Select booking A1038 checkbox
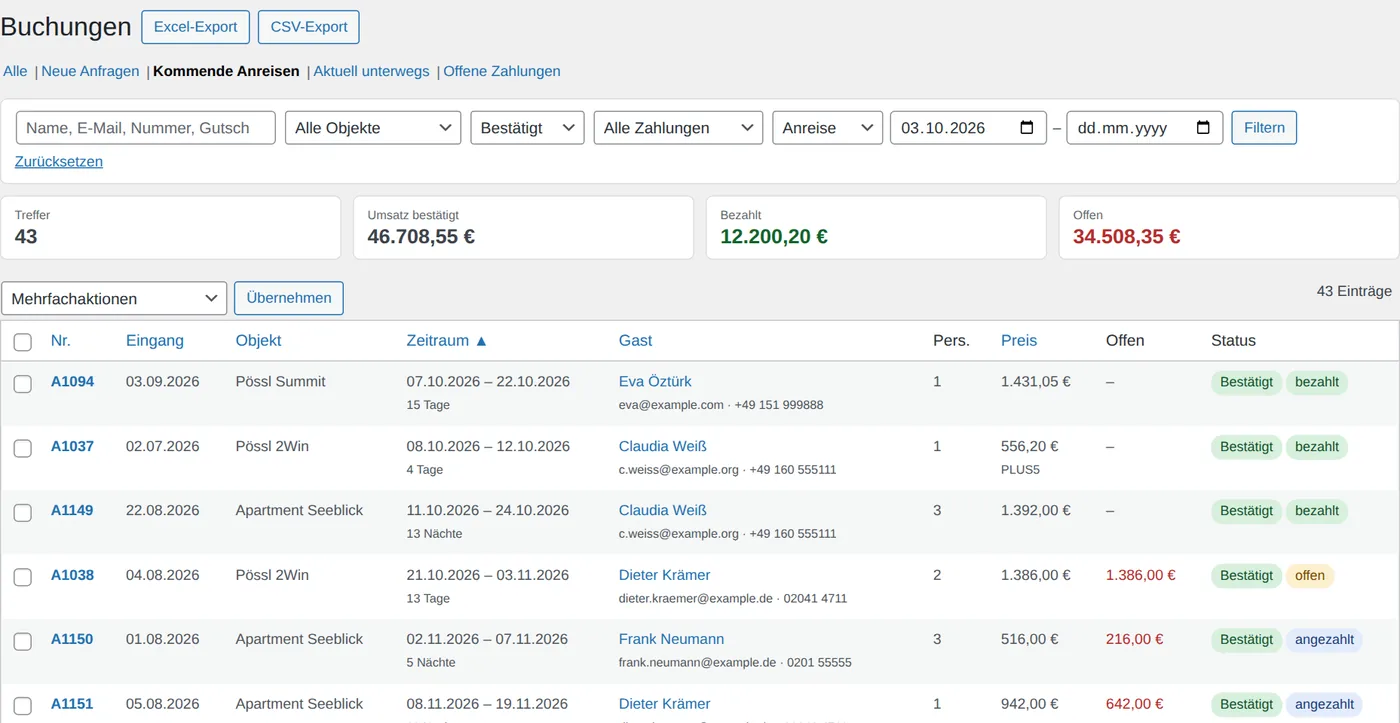 [x=22, y=577]
